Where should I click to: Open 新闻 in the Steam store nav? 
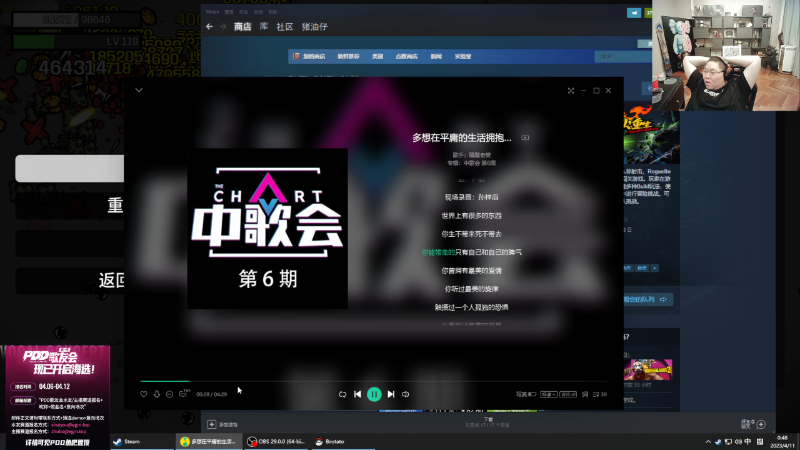436,57
